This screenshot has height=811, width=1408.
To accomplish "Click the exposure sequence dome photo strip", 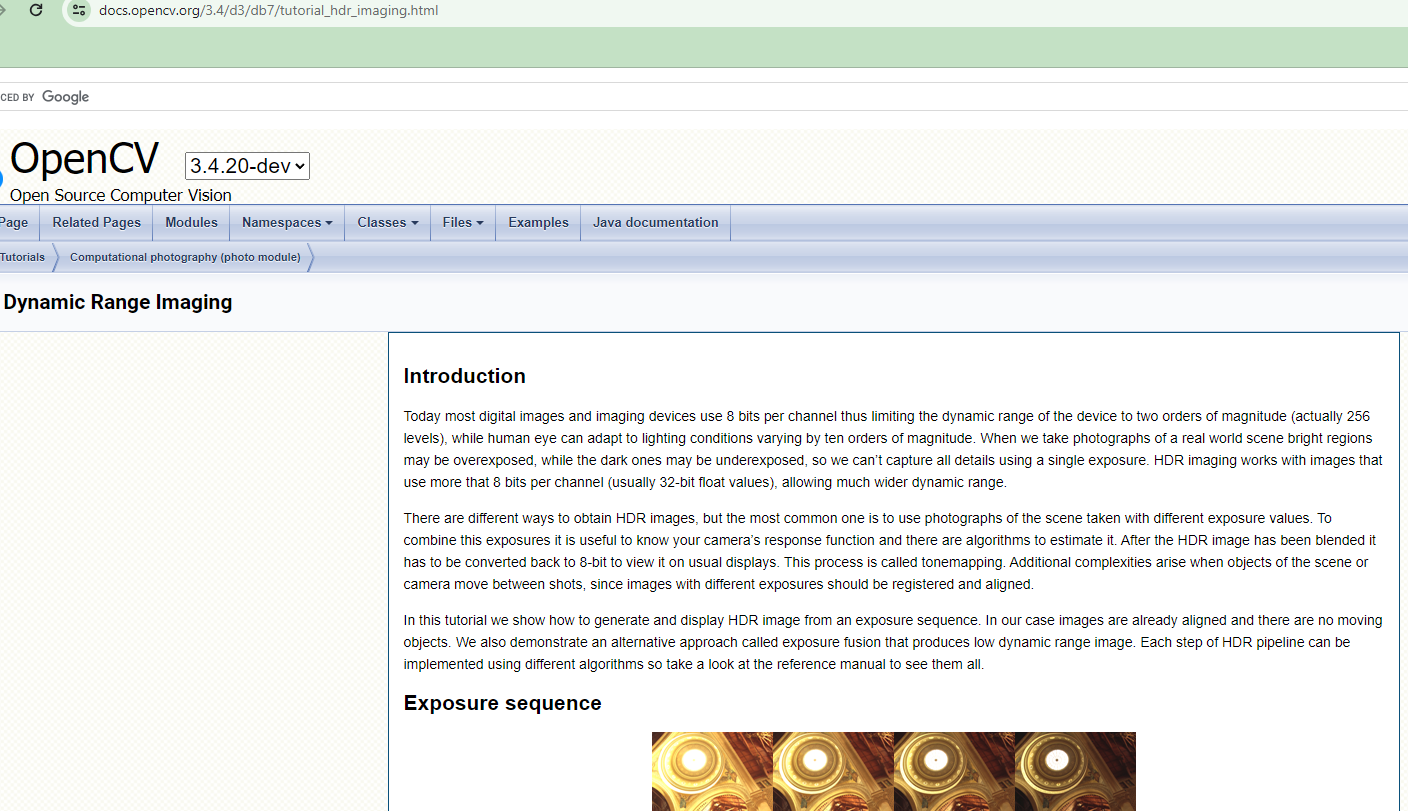I will [894, 771].
